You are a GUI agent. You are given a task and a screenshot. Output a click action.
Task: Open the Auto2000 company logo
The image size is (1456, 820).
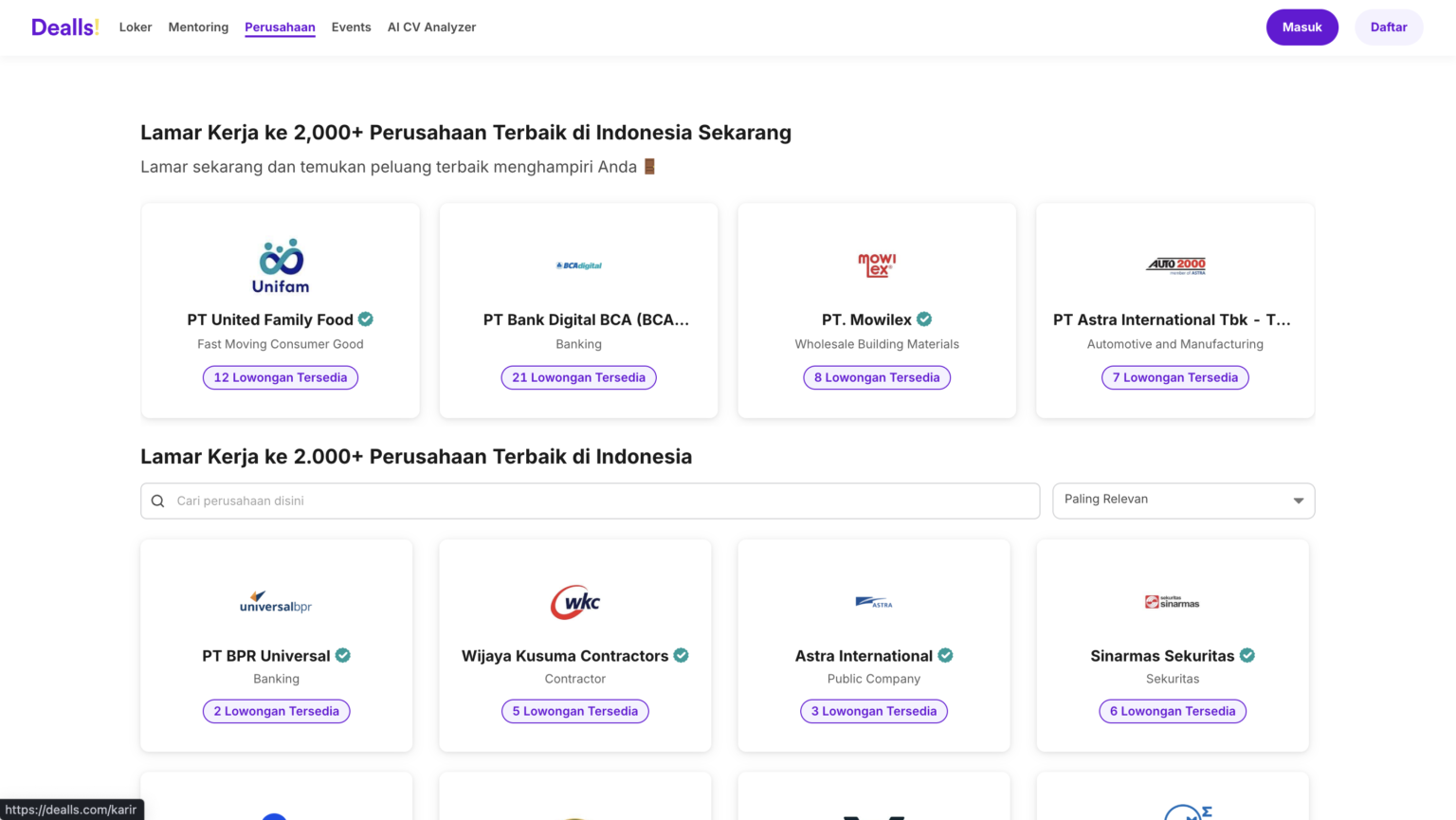pyautogui.click(x=1174, y=264)
